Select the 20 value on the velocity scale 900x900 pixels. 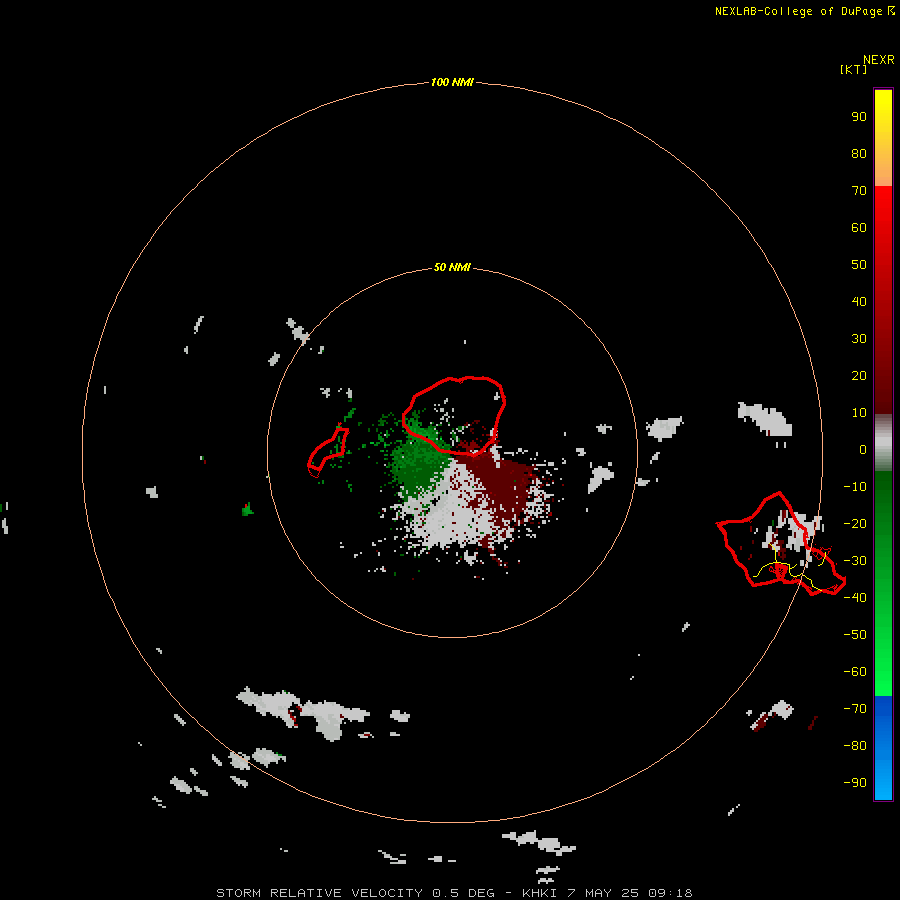click(859, 375)
